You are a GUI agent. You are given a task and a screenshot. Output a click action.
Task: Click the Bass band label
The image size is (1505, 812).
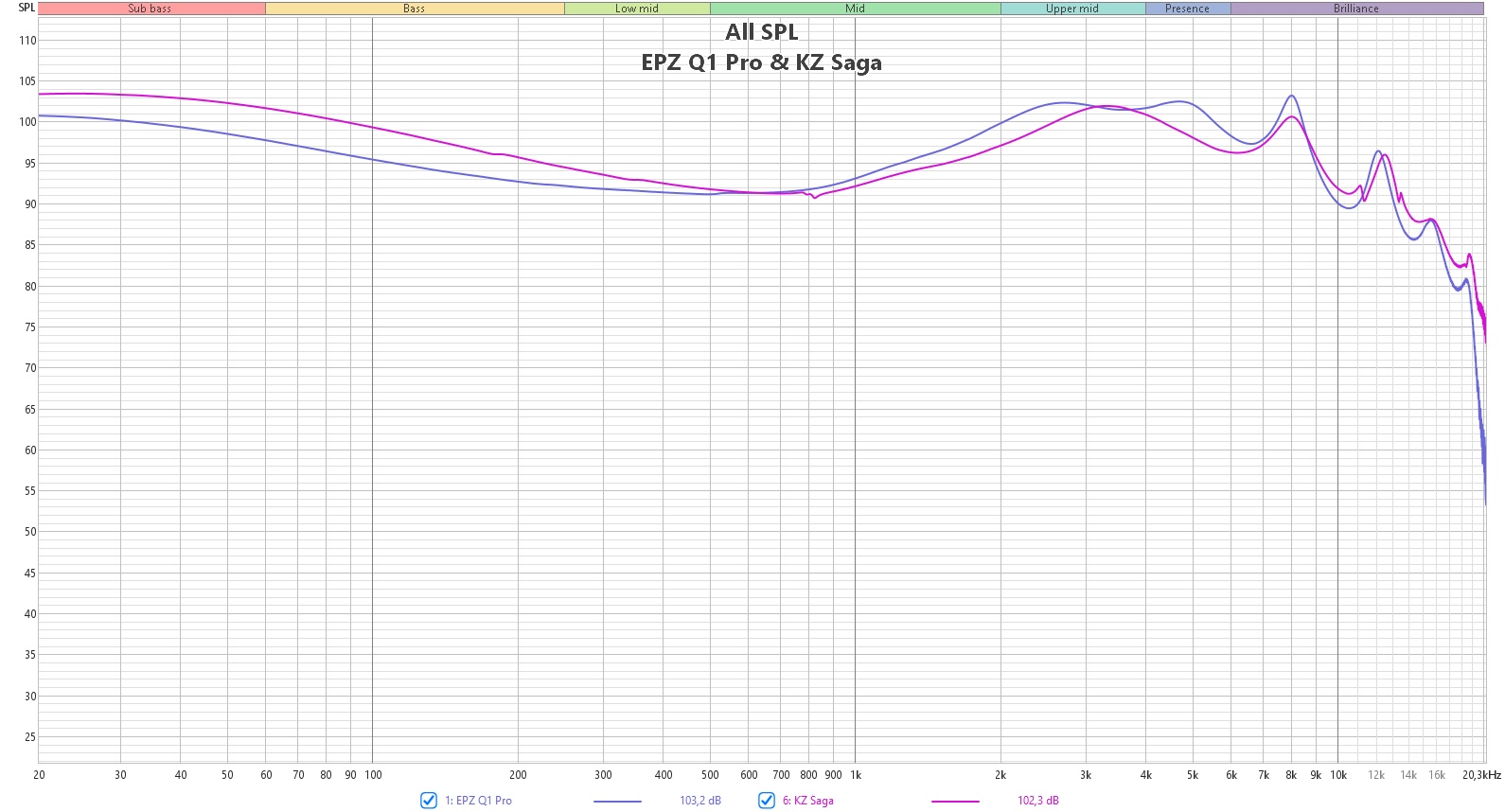point(415,9)
